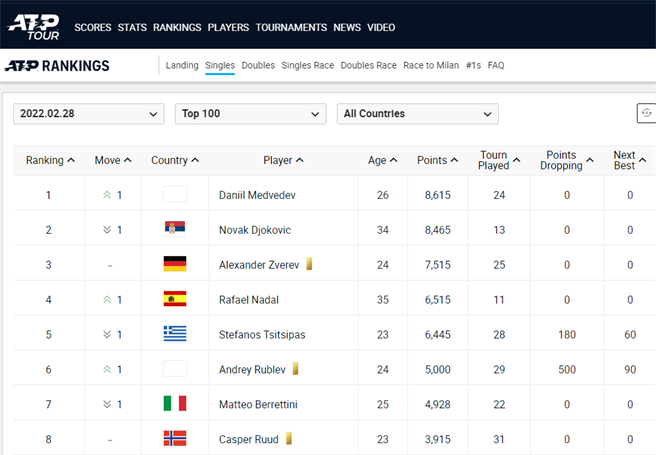Click the Greece flag icon
656x455 pixels.
[175, 335]
